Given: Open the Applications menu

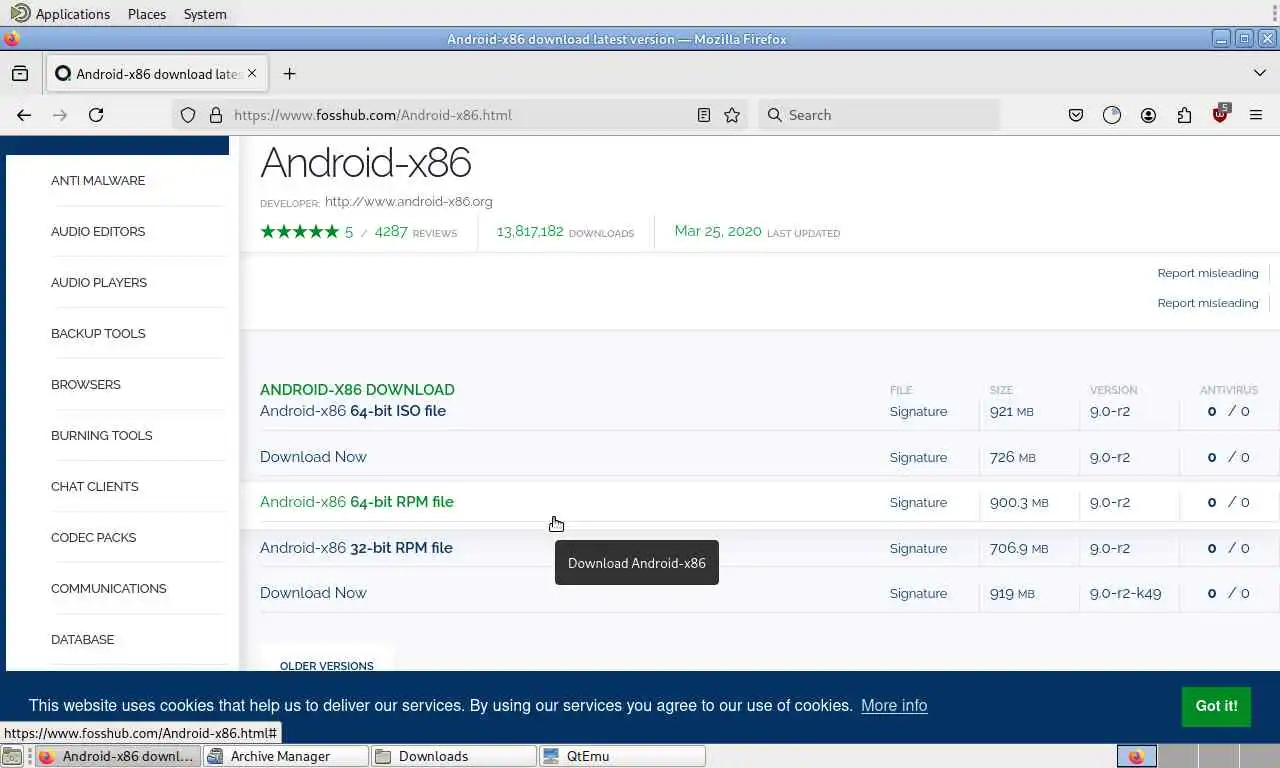Looking at the screenshot, I should point(61,14).
